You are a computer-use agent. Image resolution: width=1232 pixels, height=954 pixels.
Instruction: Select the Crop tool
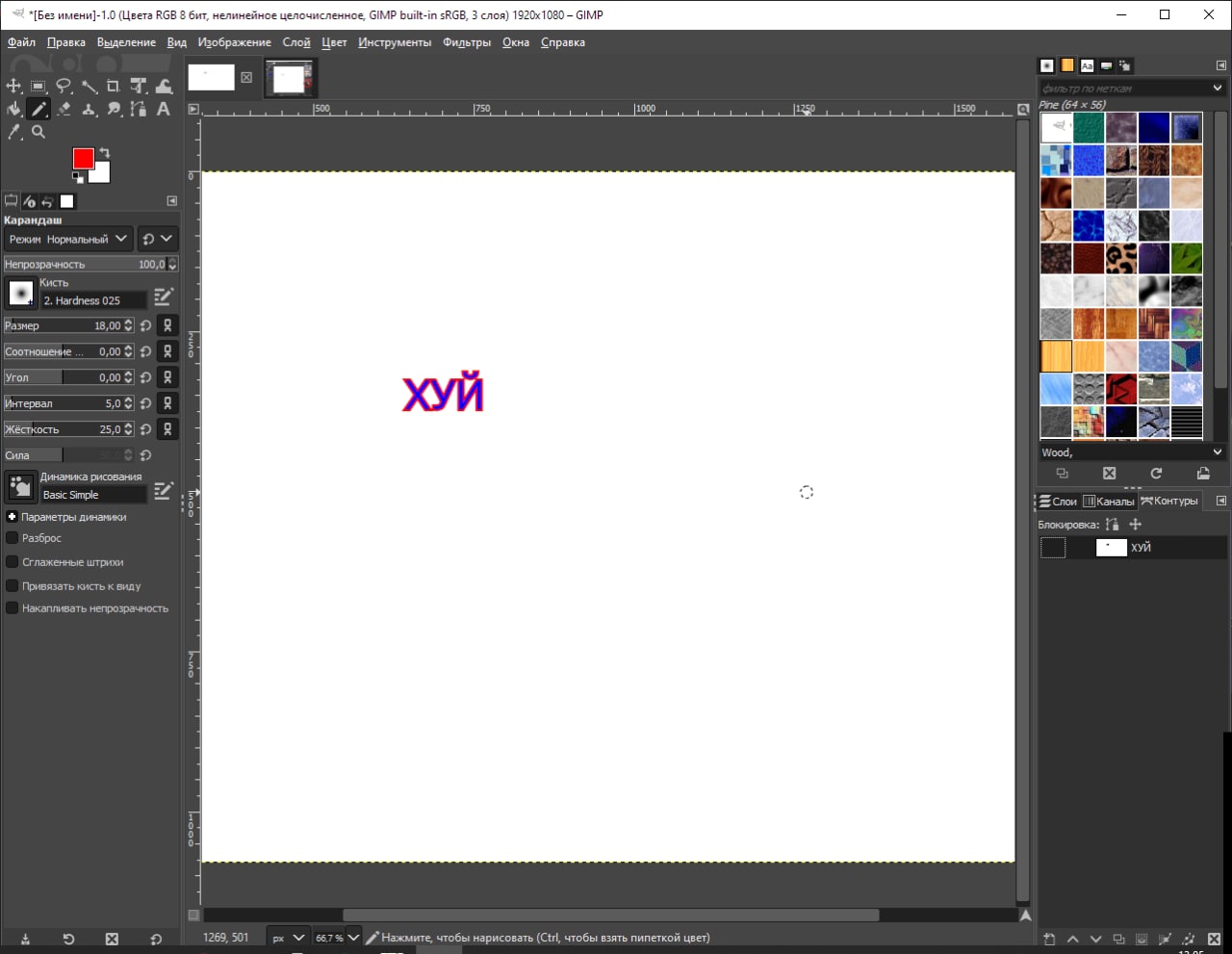point(114,86)
